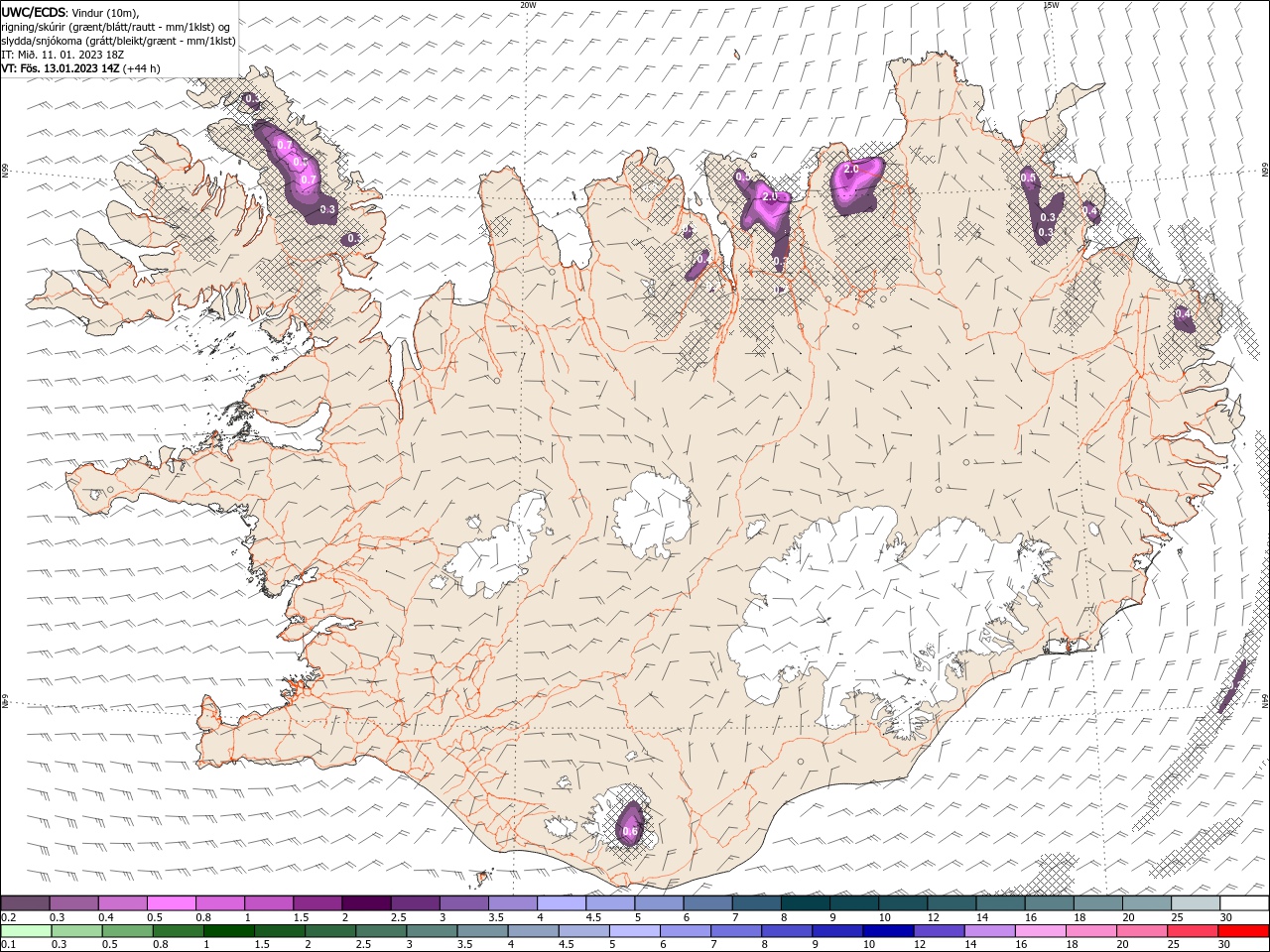Image resolution: width=1270 pixels, height=952 pixels.
Task: Select the white top-row swatch labeled 30
Action: (x=1245, y=902)
